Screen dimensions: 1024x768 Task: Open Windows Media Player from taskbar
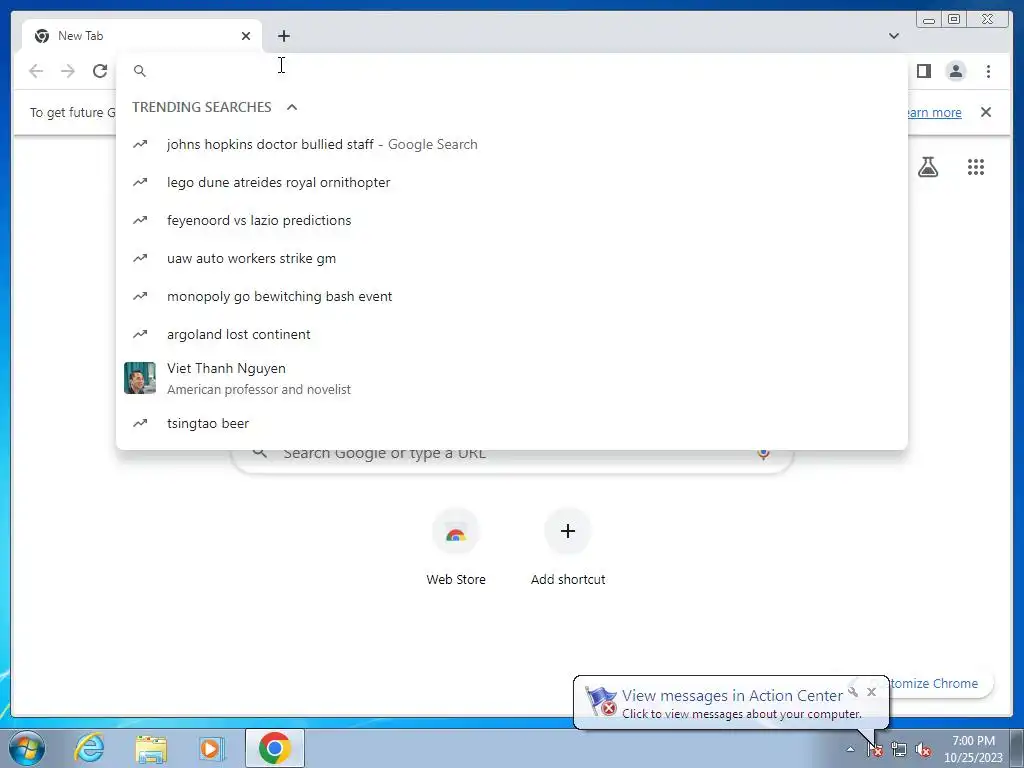click(x=212, y=748)
